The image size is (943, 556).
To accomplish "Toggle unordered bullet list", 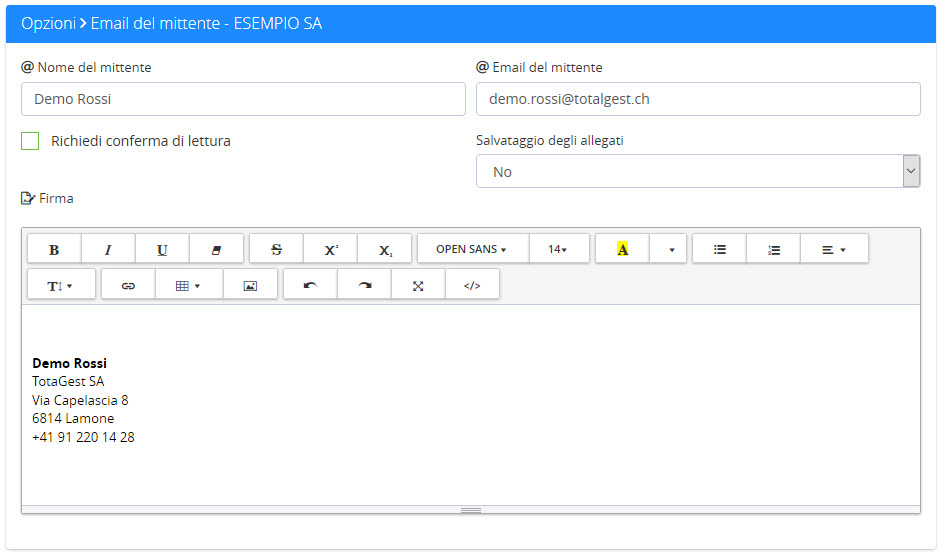I will pyautogui.click(x=719, y=249).
